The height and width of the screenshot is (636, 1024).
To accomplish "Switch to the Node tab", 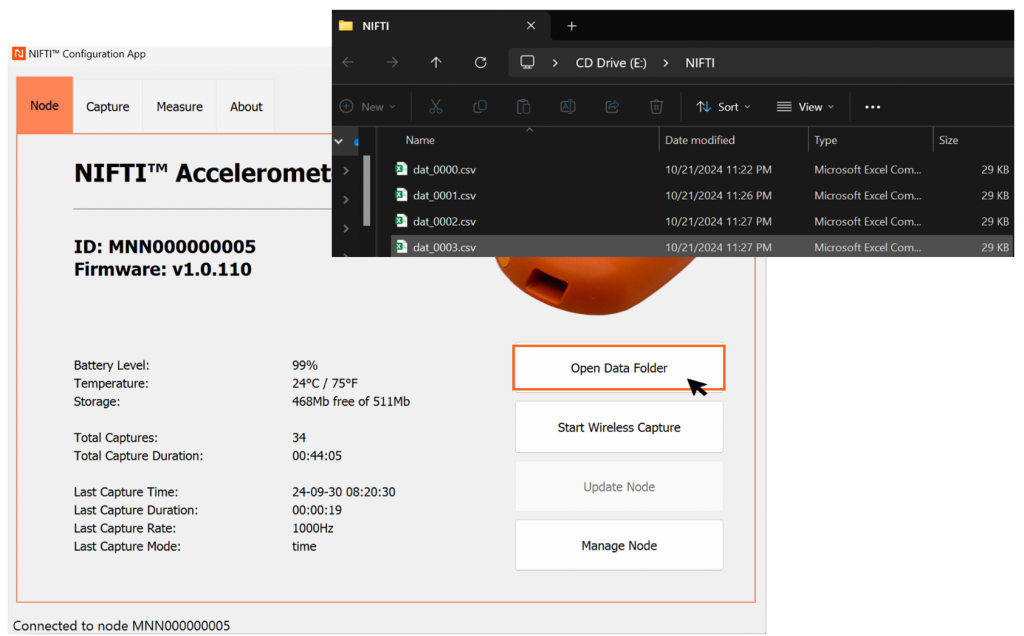I will pyautogui.click(x=44, y=105).
